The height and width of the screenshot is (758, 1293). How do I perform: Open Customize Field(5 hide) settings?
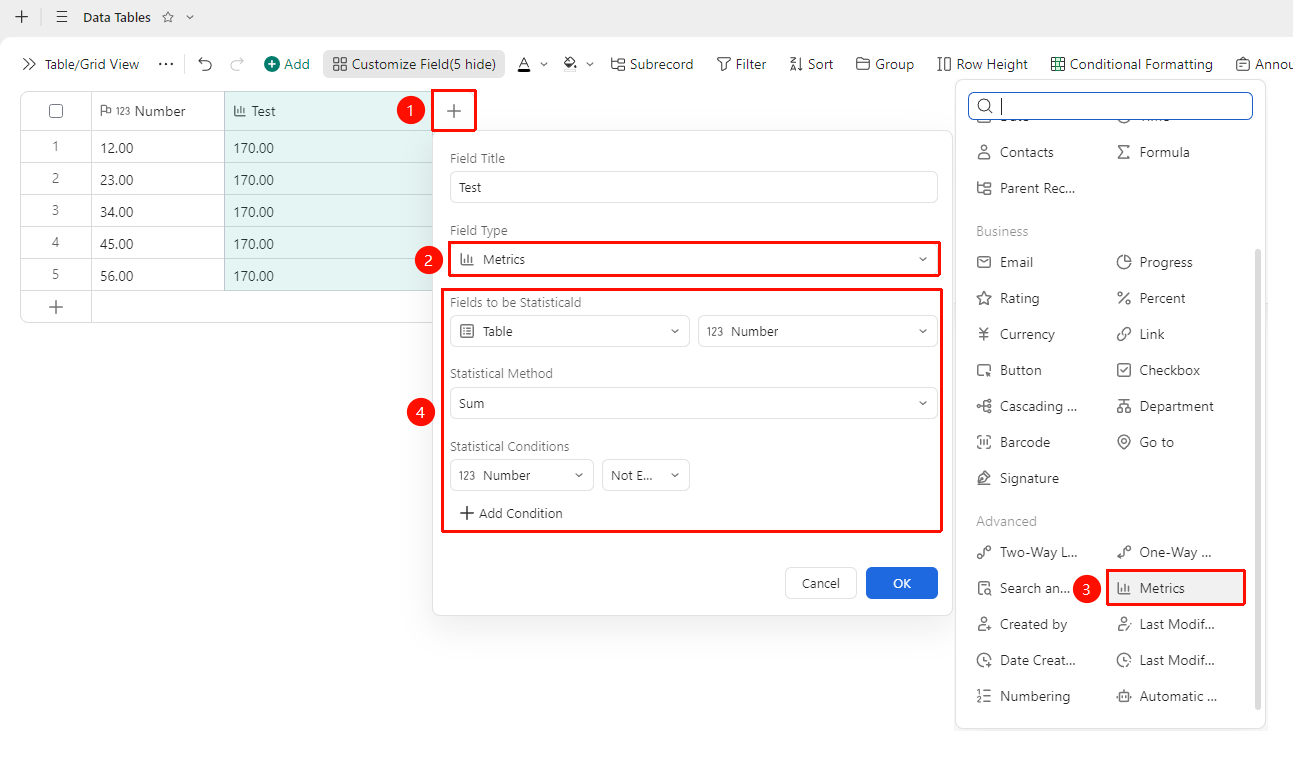coord(414,64)
